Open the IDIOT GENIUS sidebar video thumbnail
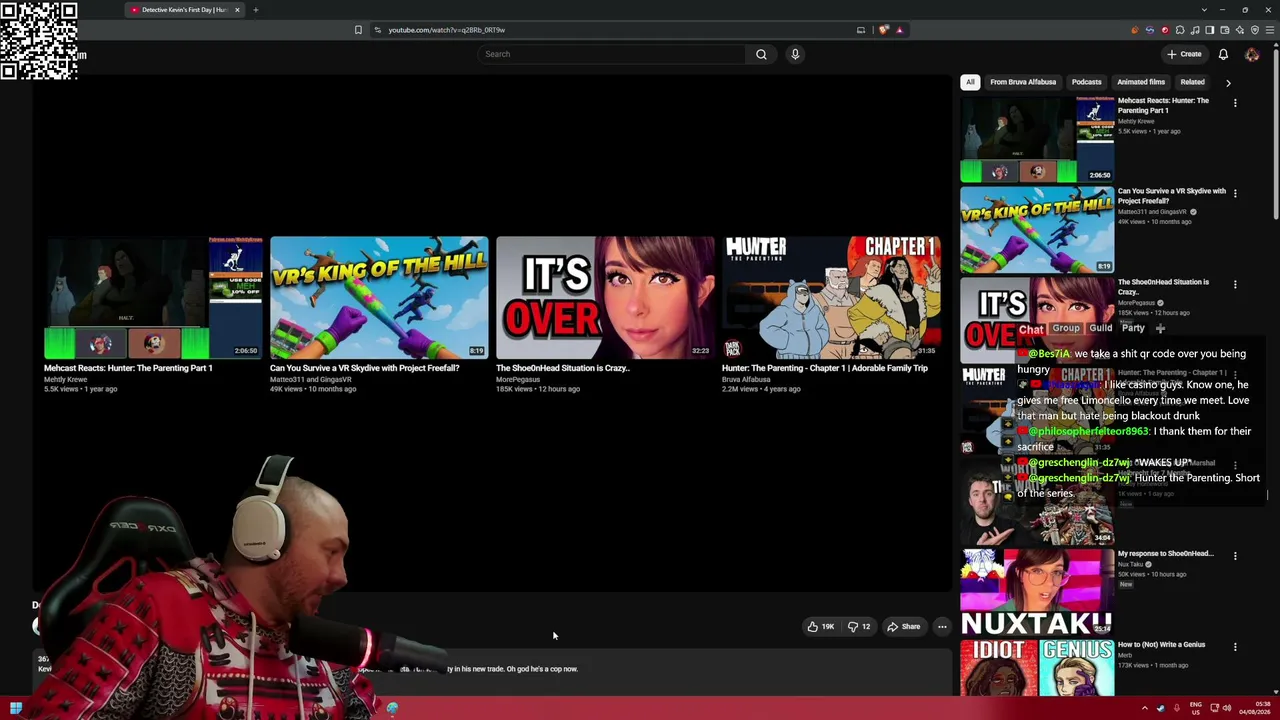1280x720 pixels. click(x=1037, y=668)
